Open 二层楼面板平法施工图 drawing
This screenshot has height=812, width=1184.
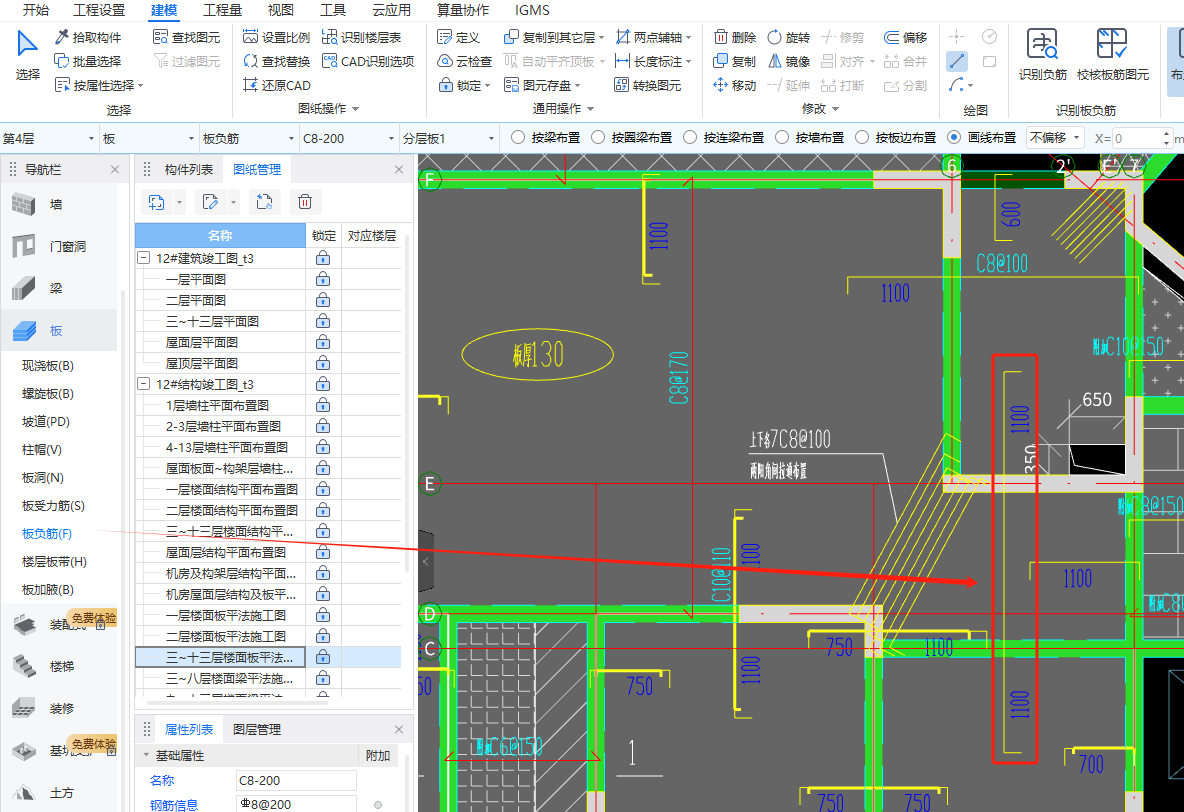pos(226,636)
